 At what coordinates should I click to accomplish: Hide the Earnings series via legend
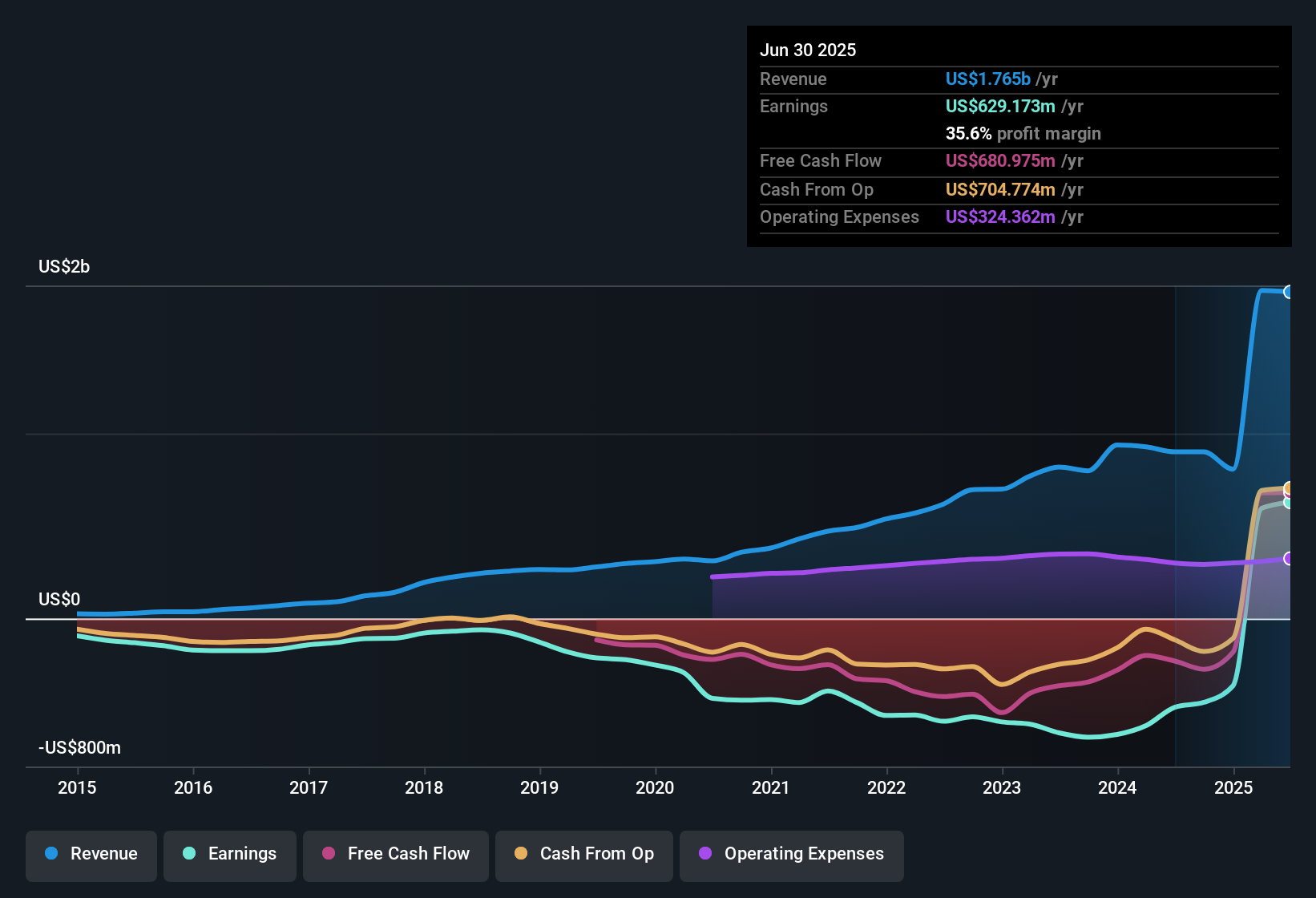[x=230, y=854]
